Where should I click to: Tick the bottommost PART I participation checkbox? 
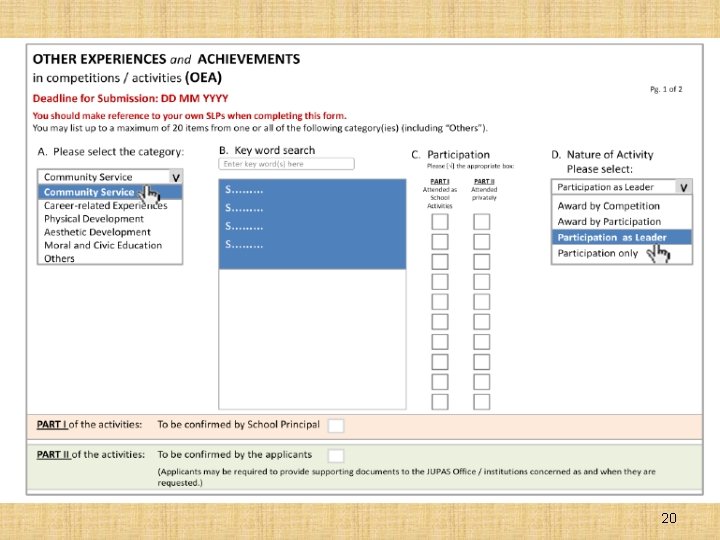coord(440,402)
